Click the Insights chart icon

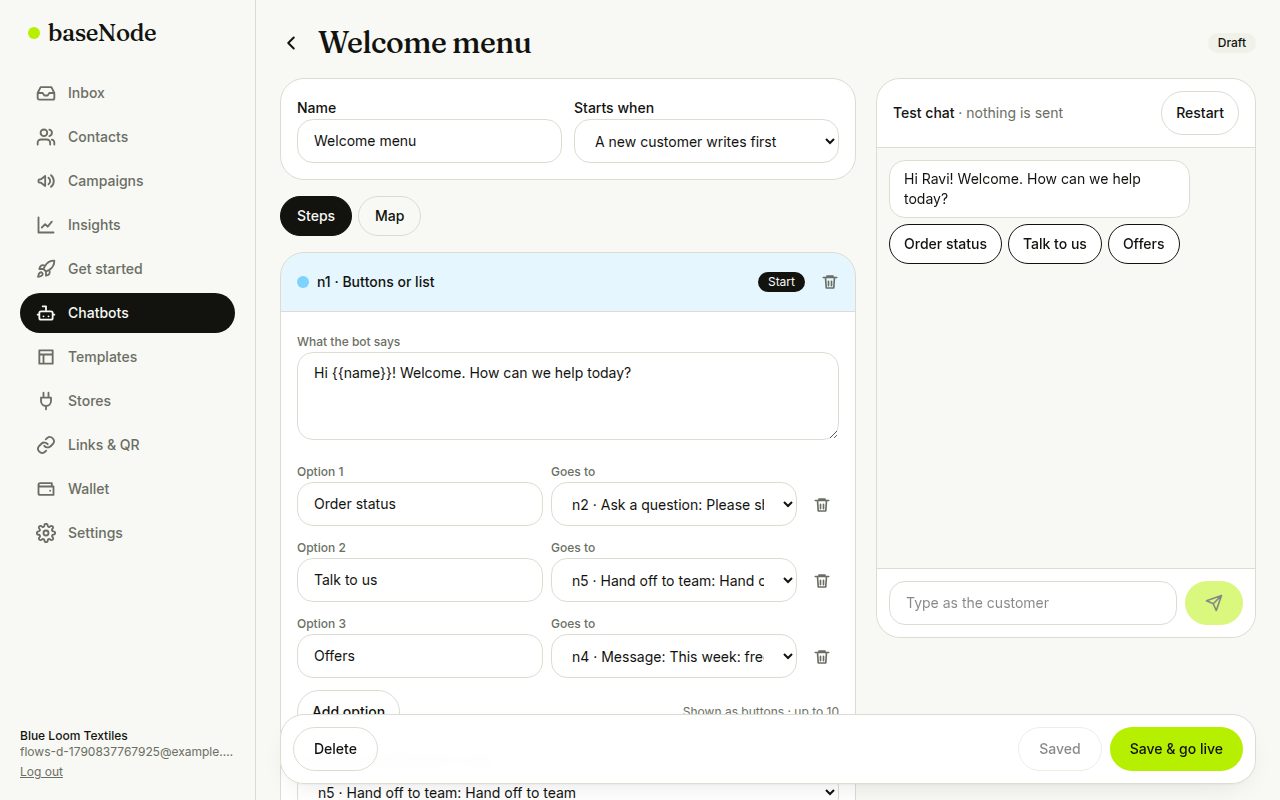pyautogui.click(x=46, y=225)
